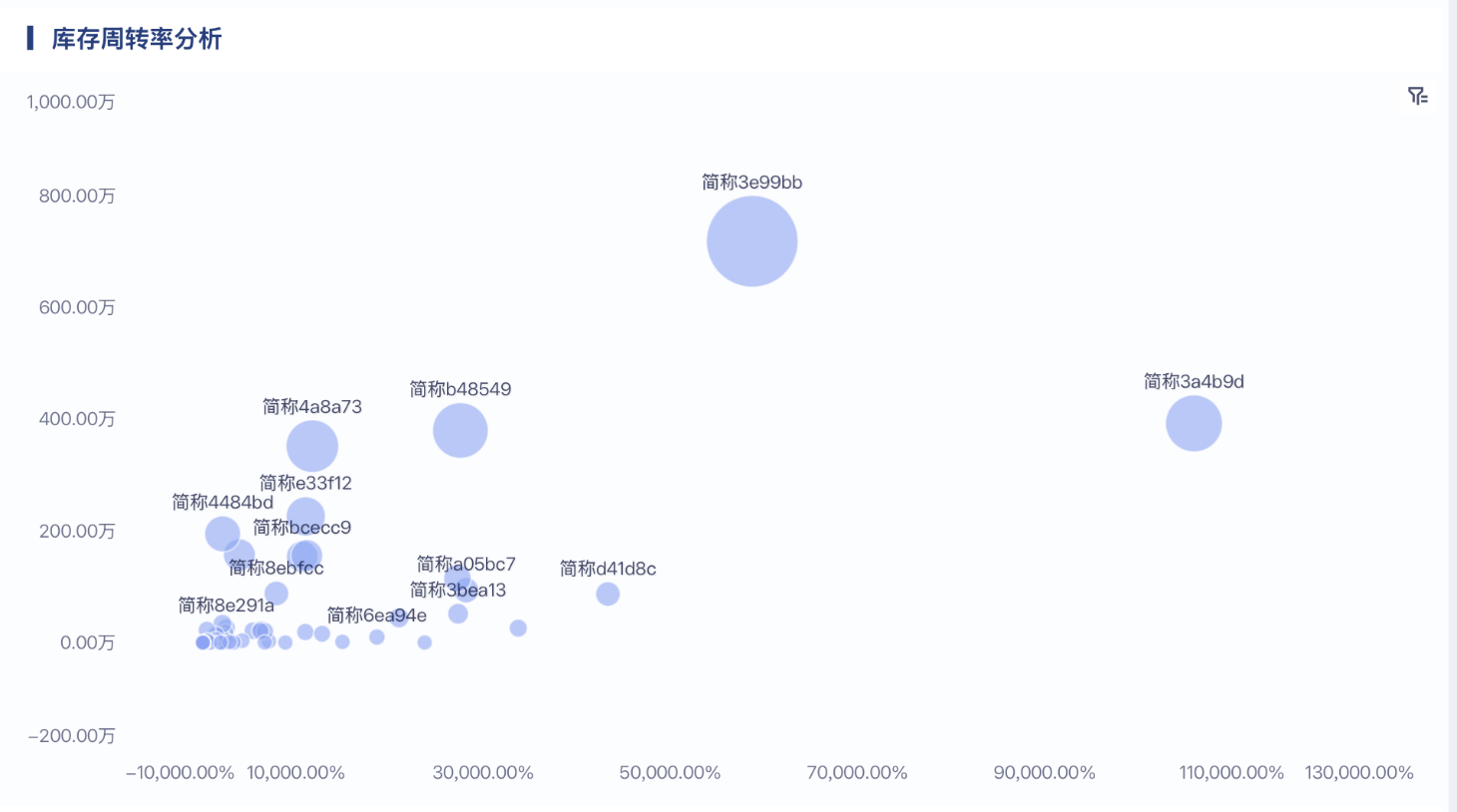Select the bubble below 简称3bea13 label
Image resolution: width=1457 pixels, height=812 pixels.
click(458, 613)
